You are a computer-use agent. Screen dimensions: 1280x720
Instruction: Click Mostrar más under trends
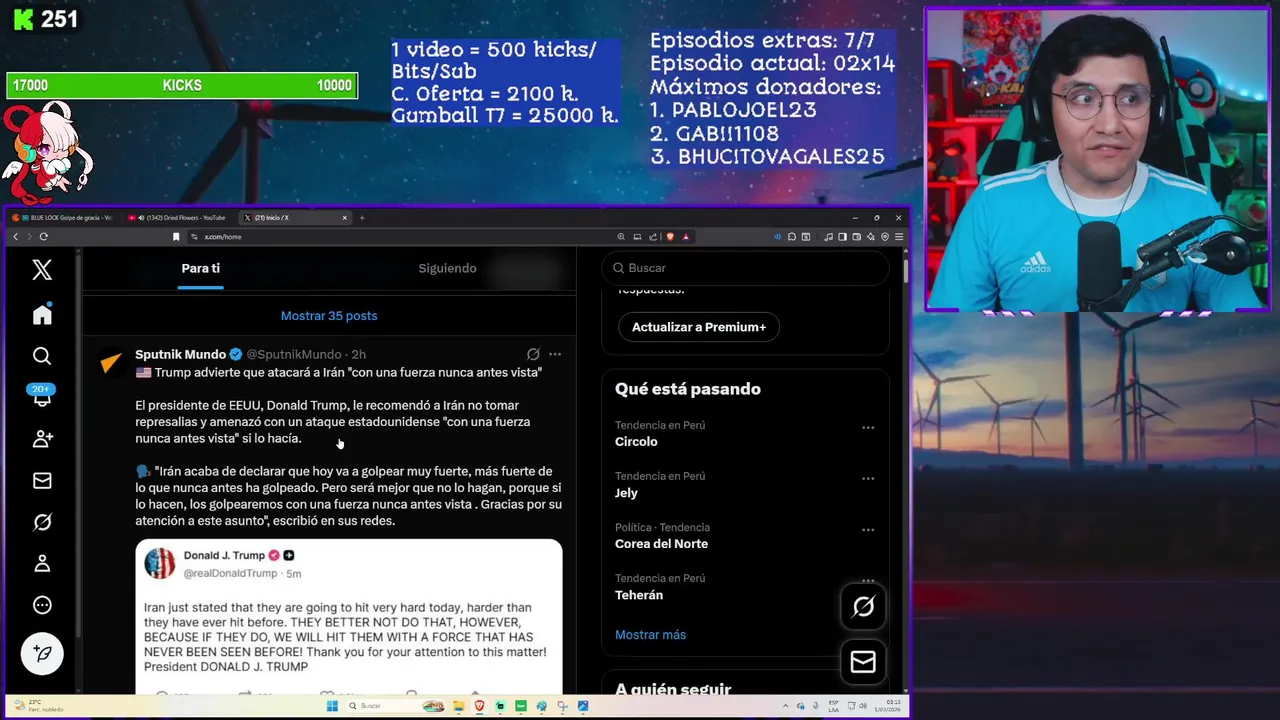(x=650, y=635)
